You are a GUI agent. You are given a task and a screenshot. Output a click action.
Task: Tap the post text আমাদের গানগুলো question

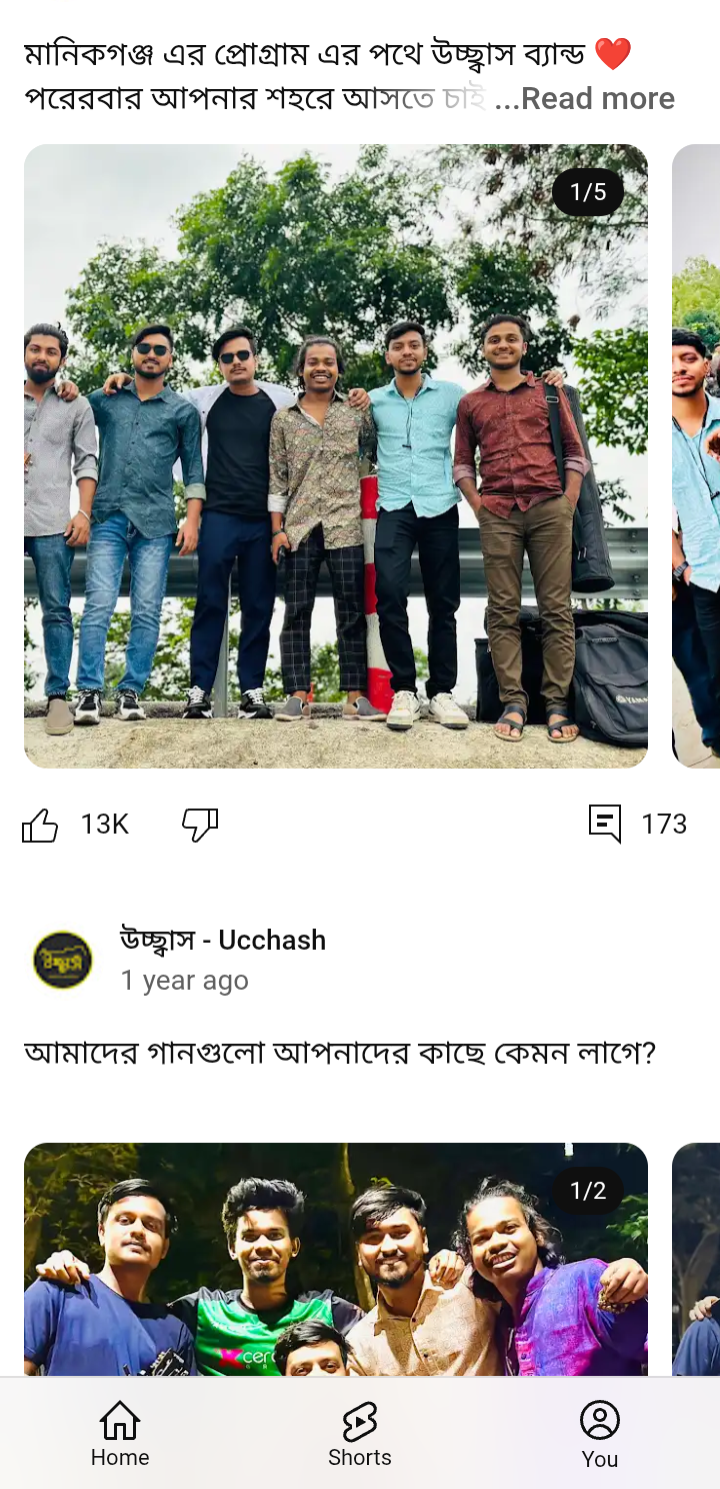[340, 1053]
